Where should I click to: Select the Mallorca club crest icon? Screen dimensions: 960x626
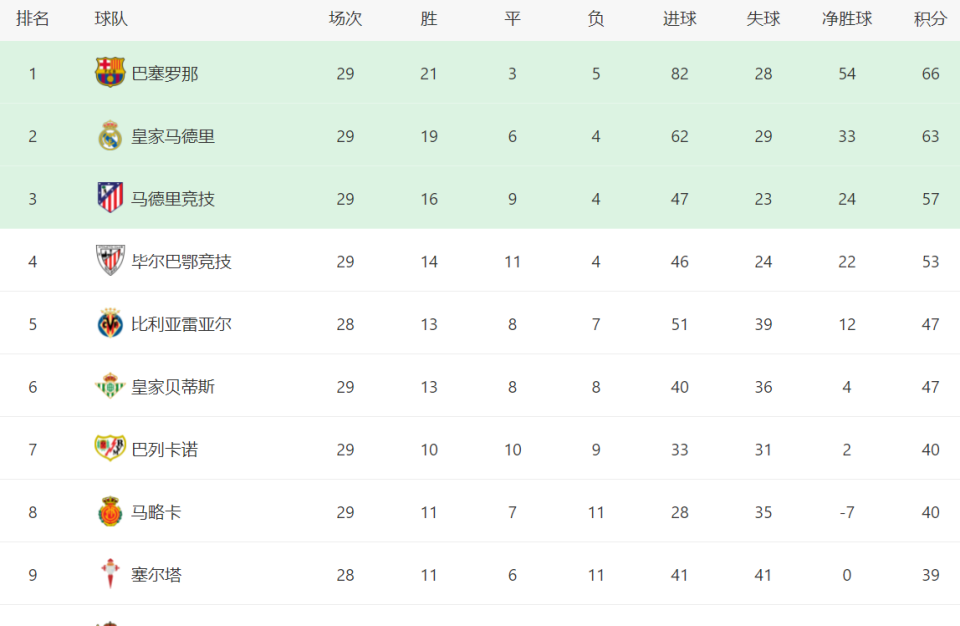tap(110, 511)
